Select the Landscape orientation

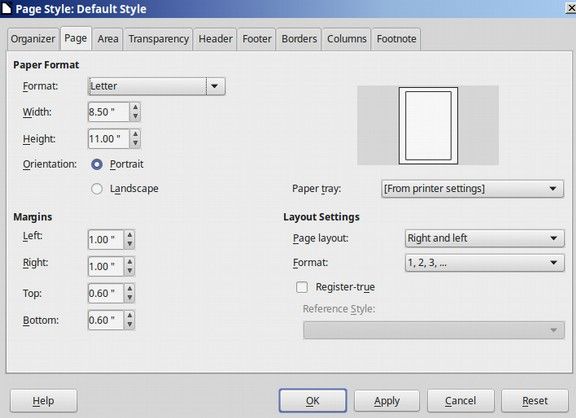point(97,189)
